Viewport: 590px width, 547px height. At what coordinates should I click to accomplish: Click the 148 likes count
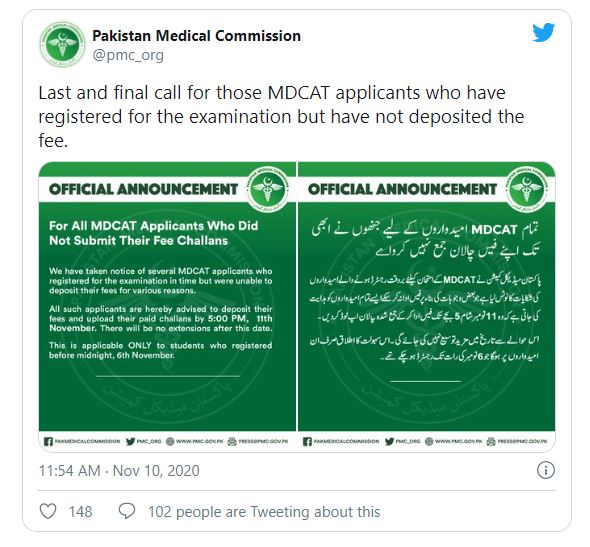pos(80,512)
